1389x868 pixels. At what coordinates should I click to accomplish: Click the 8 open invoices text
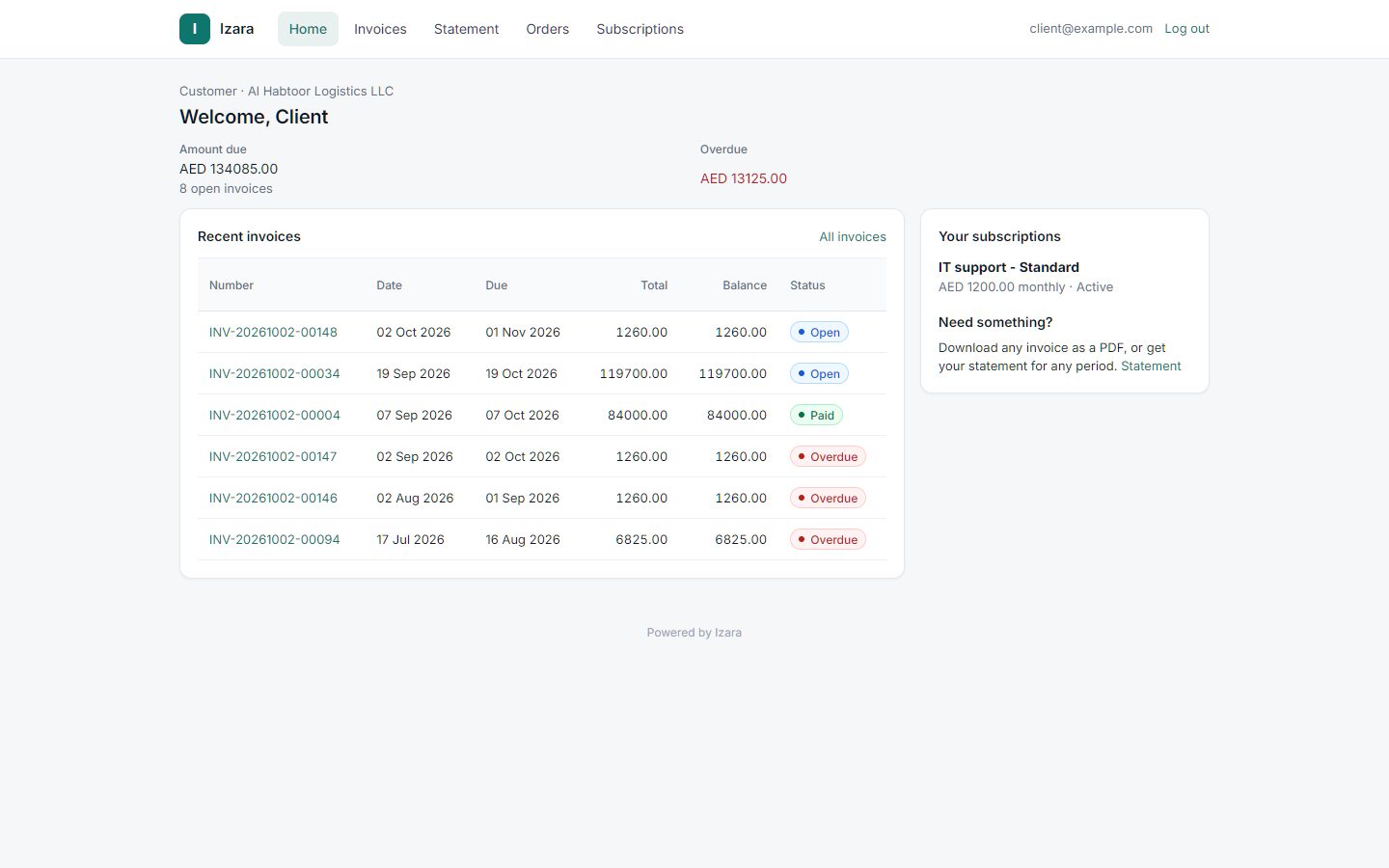click(x=226, y=189)
